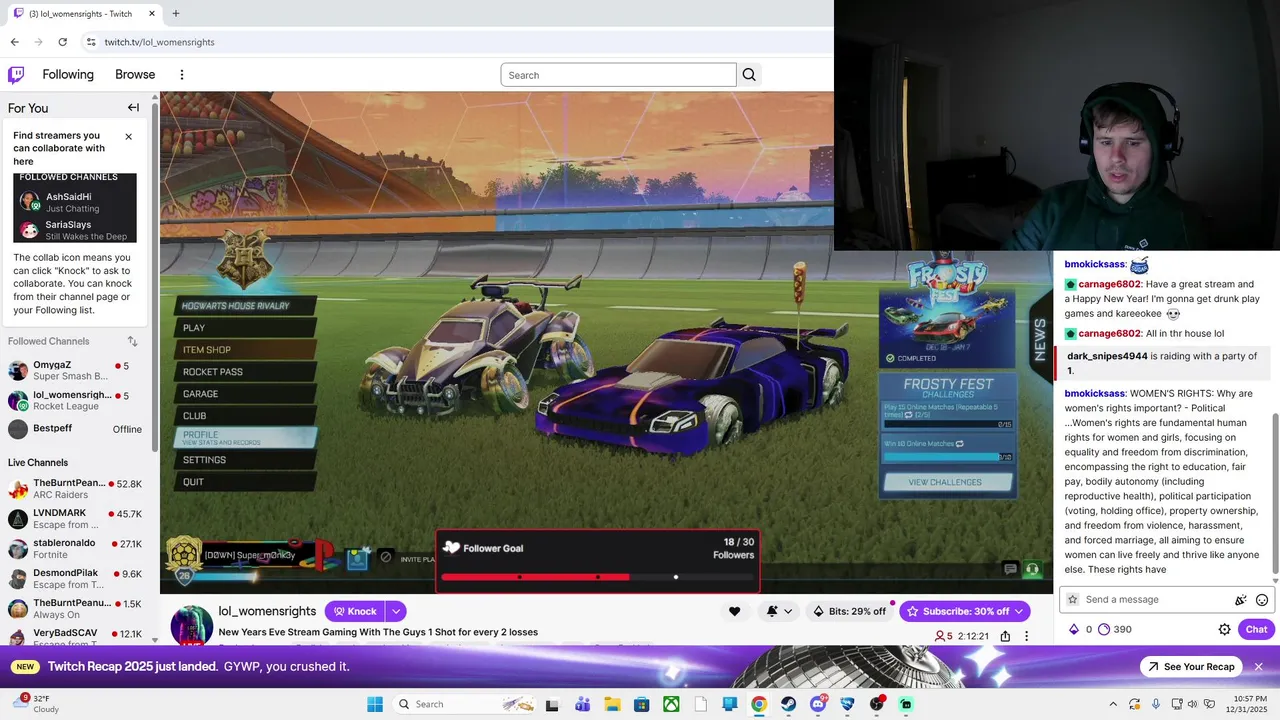Click the Follower Goal progress bar

597,577
